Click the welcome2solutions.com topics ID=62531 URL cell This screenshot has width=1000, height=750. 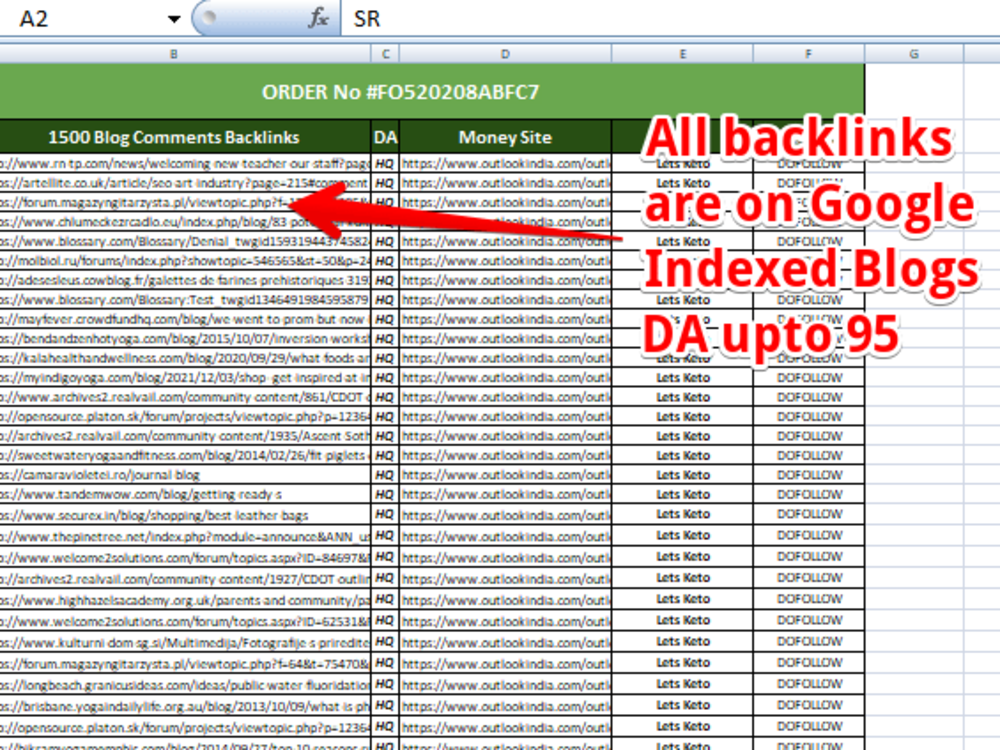click(x=185, y=621)
